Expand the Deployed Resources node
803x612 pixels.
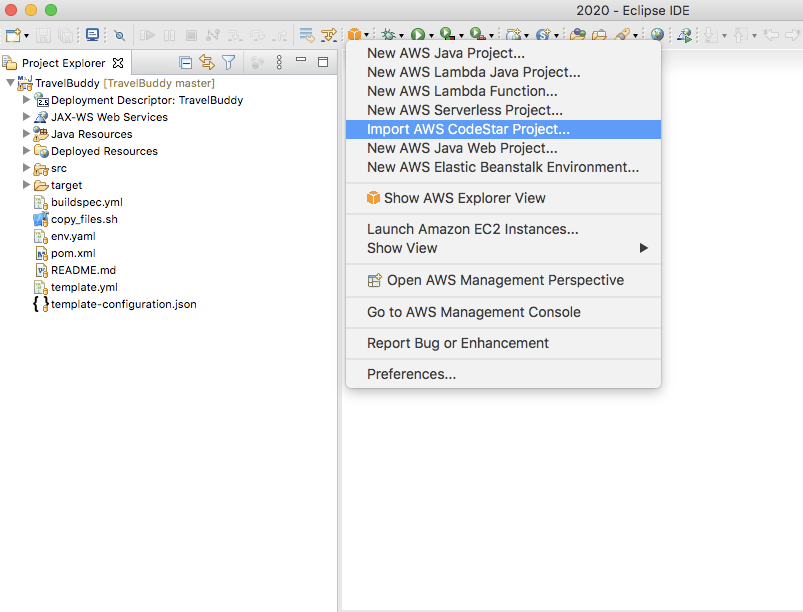26,150
